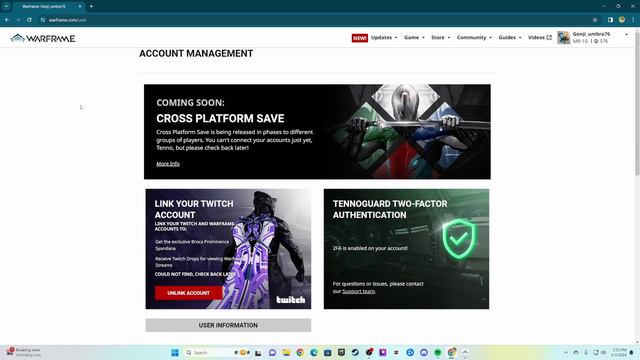
Task: Open the Support team link
Action: pyautogui.click(x=358, y=291)
